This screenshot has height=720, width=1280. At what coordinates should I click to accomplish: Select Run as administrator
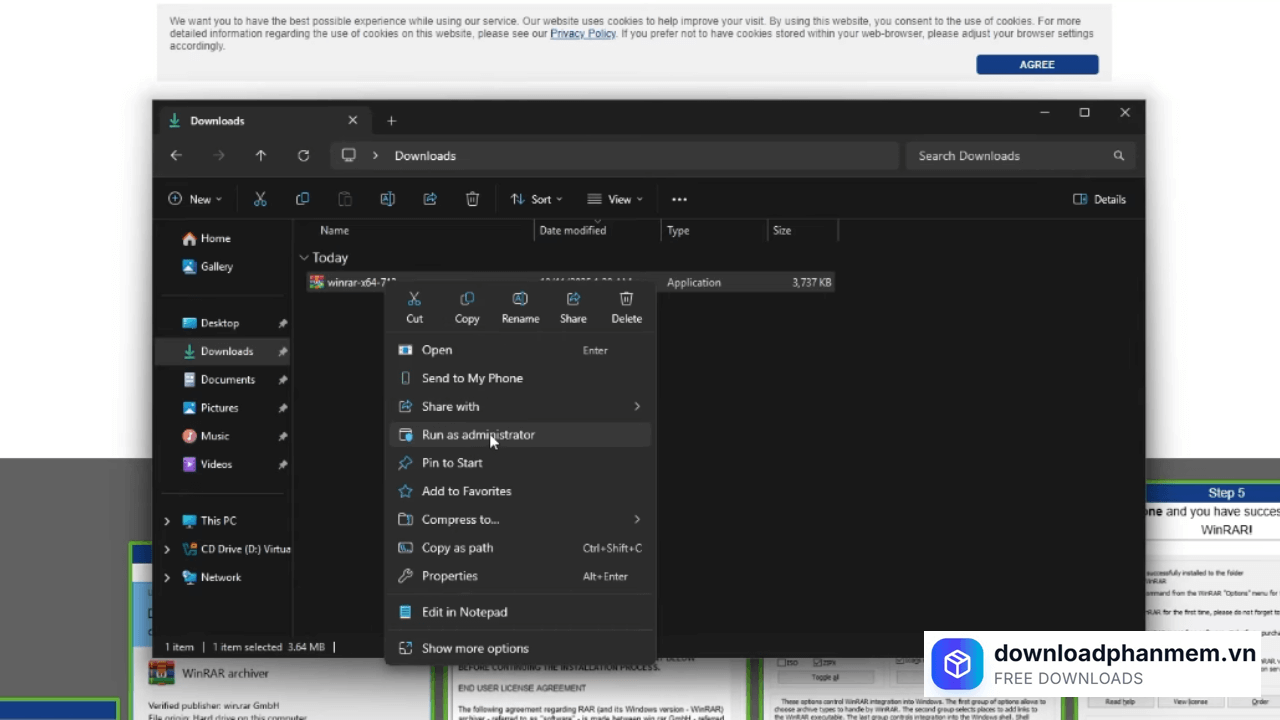(478, 435)
